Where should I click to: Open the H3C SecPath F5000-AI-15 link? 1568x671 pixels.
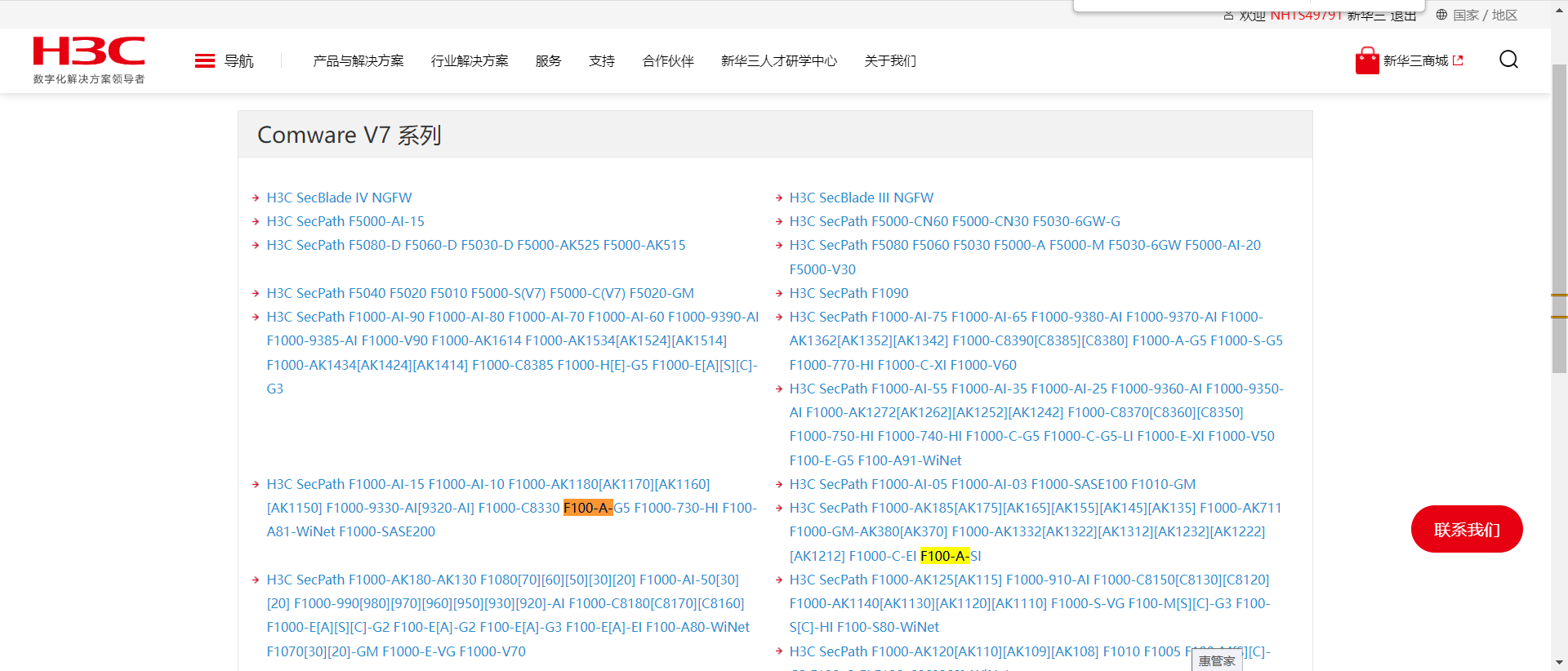click(345, 221)
